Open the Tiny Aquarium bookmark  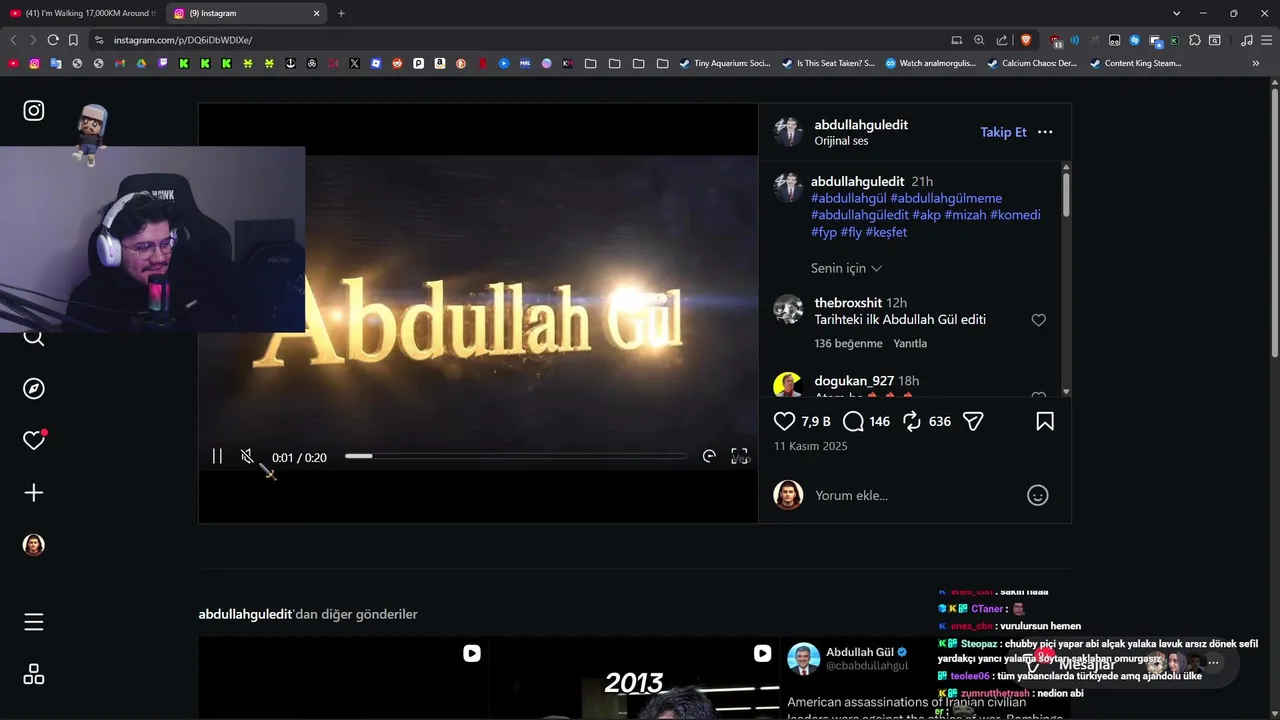pyautogui.click(x=724, y=63)
